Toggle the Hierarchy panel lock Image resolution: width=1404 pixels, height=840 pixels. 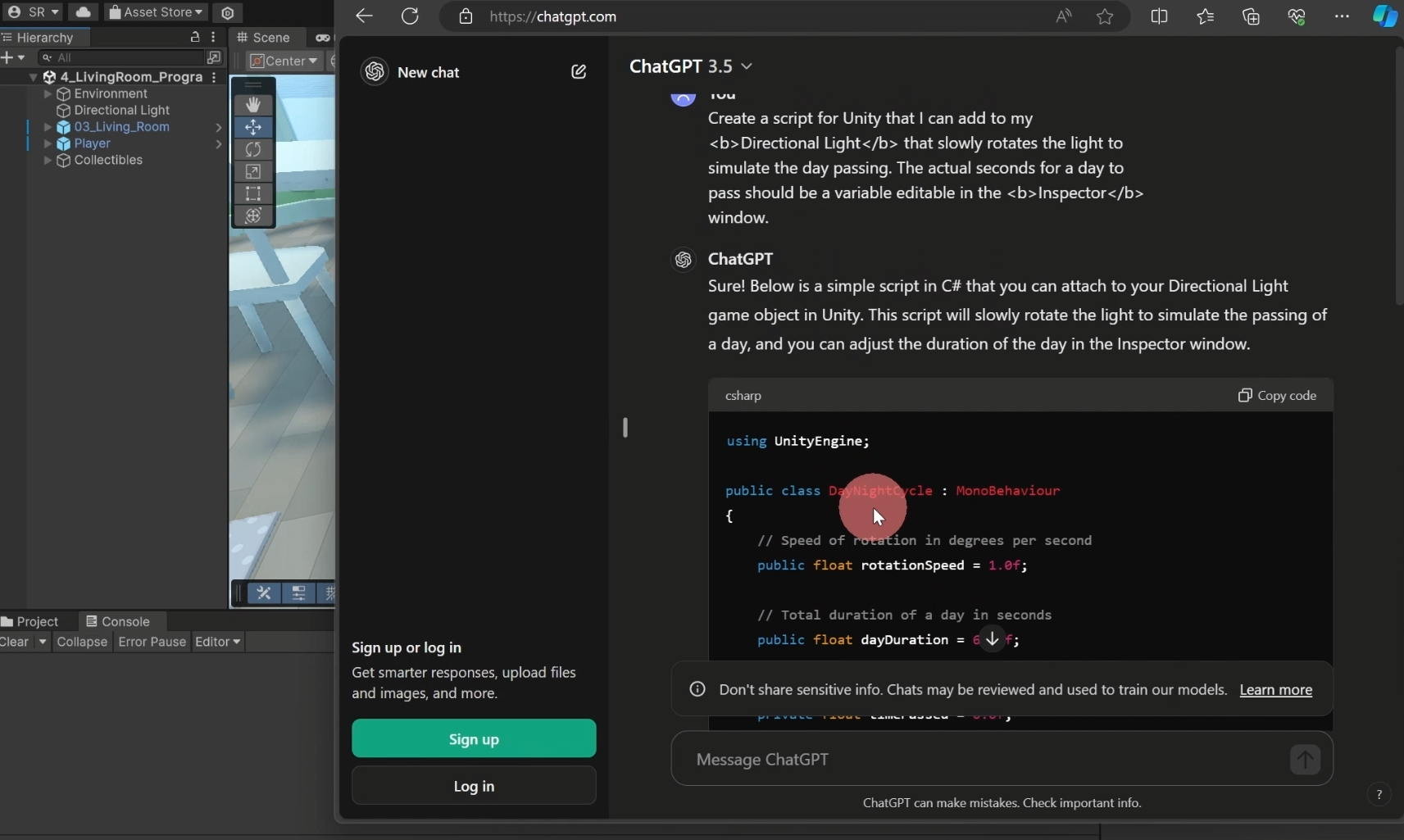pyautogui.click(x=195, y=37)
